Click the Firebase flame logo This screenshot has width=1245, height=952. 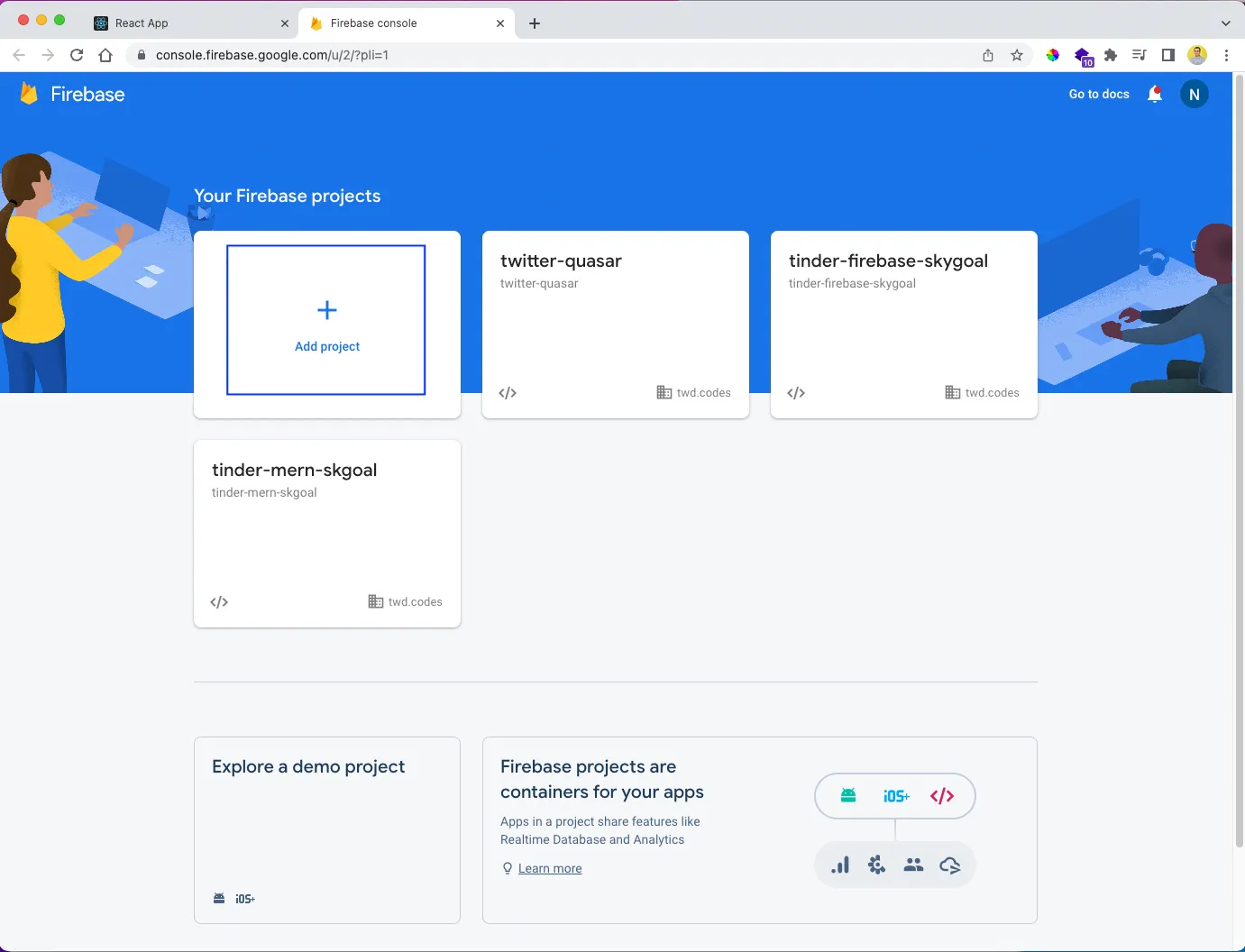coord(29,94)
